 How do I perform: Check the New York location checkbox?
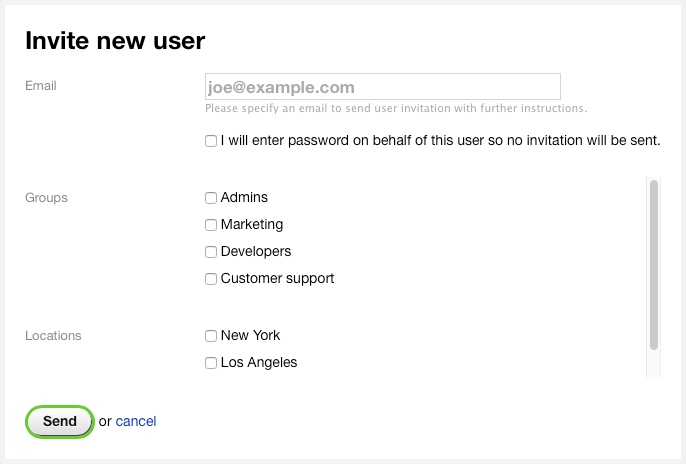click(211, 336)
